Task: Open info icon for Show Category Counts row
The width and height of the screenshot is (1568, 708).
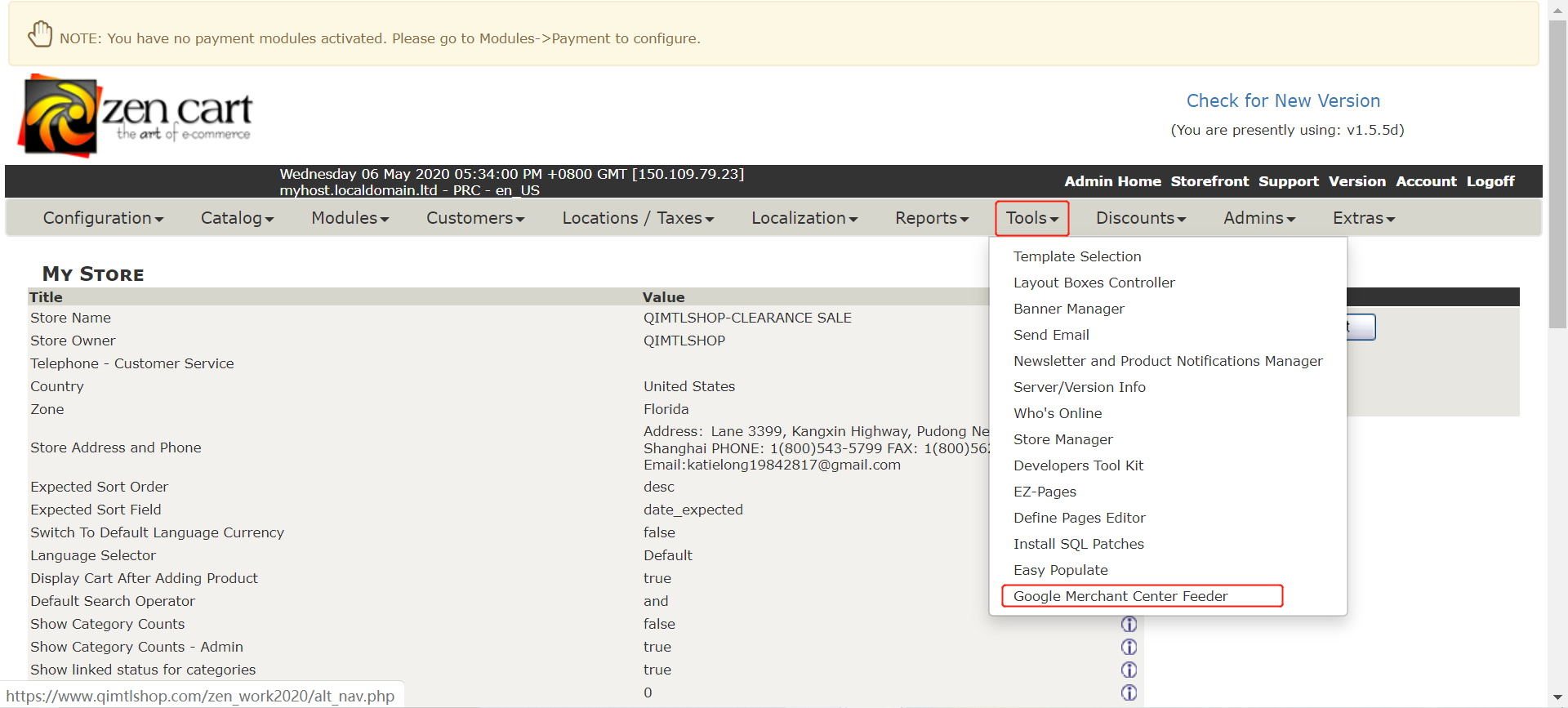Action: pyautogui.click(x=1129, y=624)
